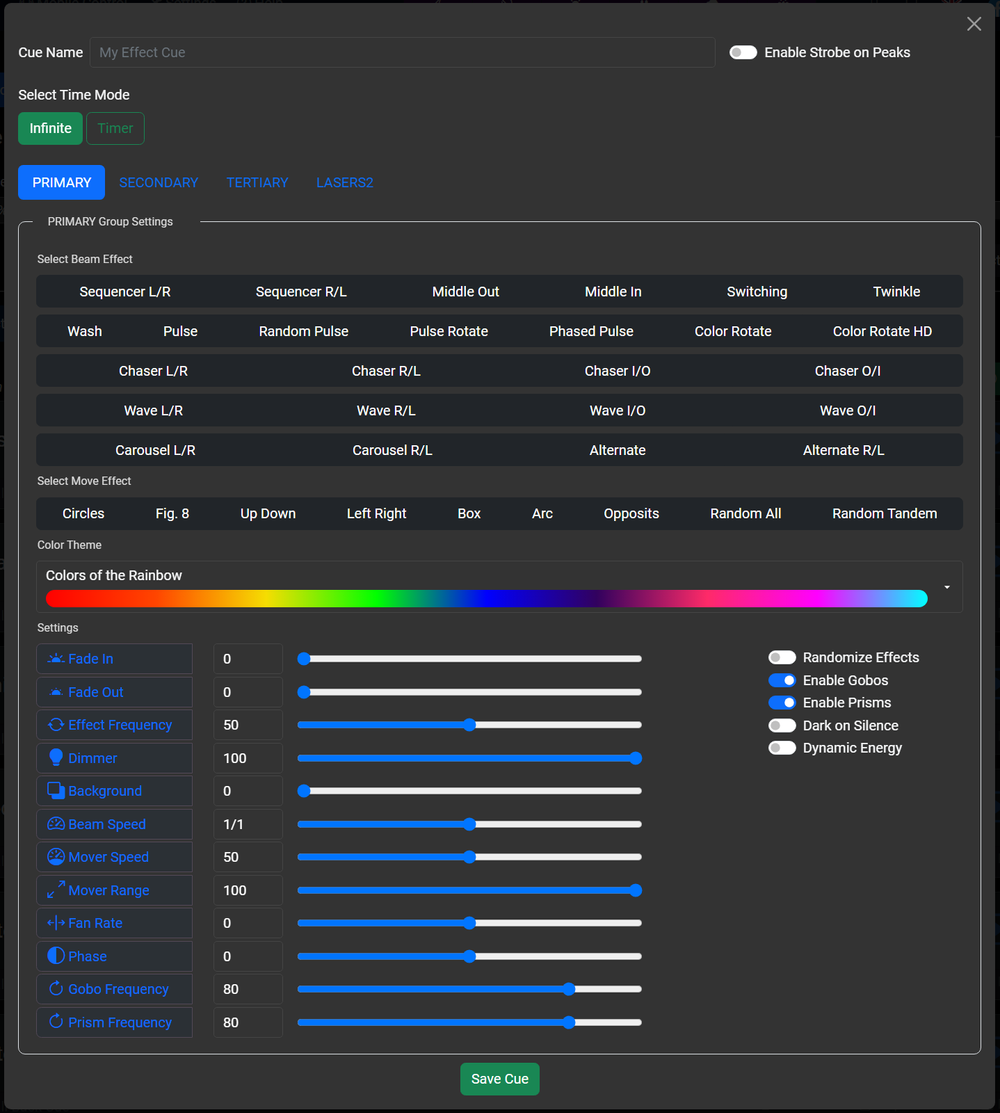Turn on Enable Strobe on Peaks

click(743, 52)
